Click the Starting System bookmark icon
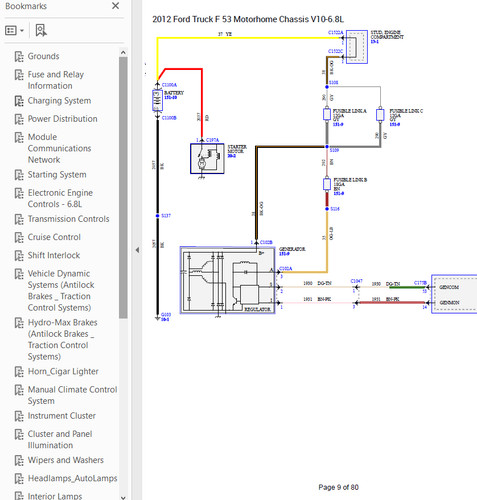 (19, 175)
